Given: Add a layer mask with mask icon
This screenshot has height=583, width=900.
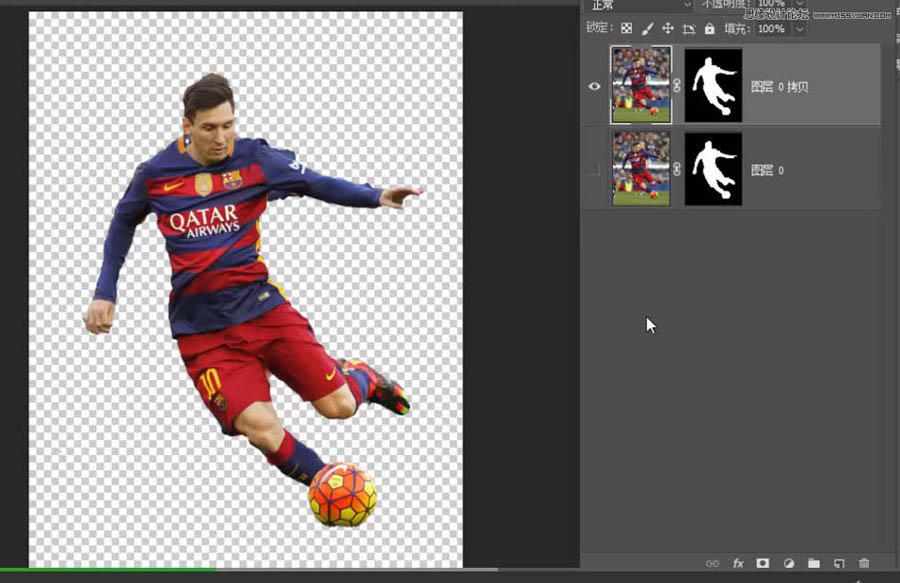Looking at the screenshot, I should [x=763, y=564].
